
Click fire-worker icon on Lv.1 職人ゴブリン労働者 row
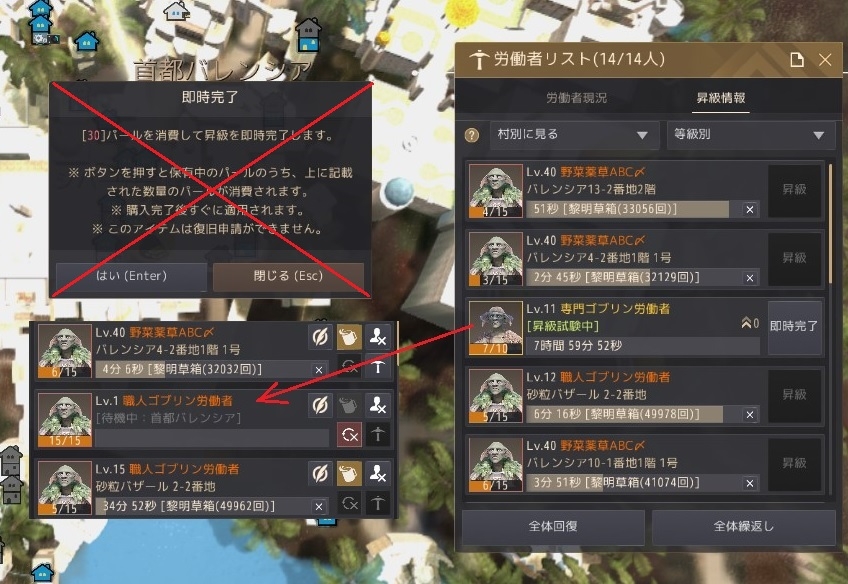(377, 406)
